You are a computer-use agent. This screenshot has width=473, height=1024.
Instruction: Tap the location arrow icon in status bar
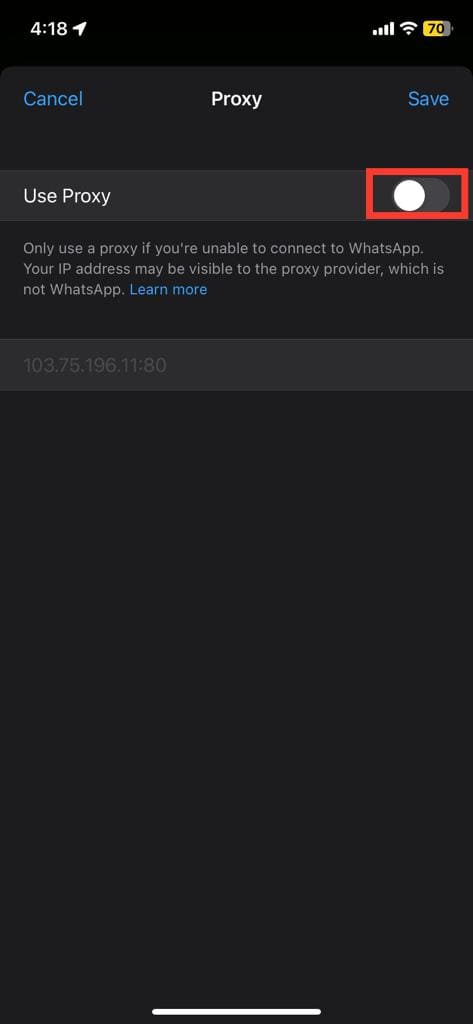point(80,29)
